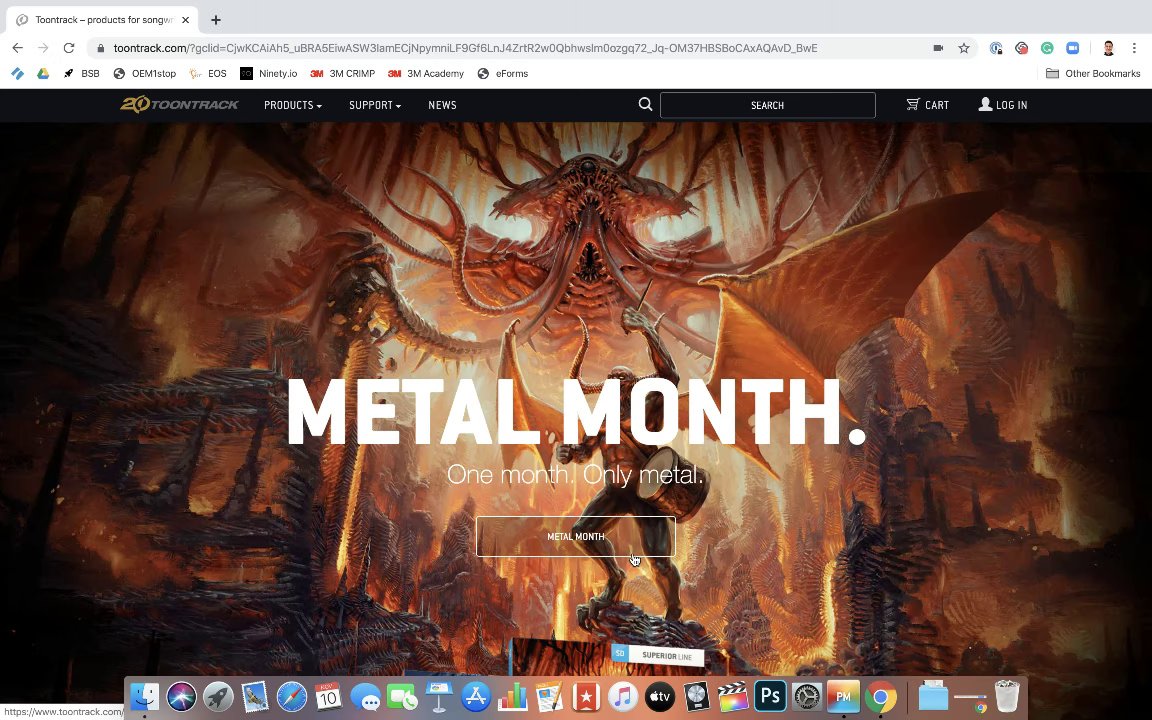The height and width of the screenshot is (720, 1152).
Task: Open the 3M Academy bookmark
Action: pos(426,73)
